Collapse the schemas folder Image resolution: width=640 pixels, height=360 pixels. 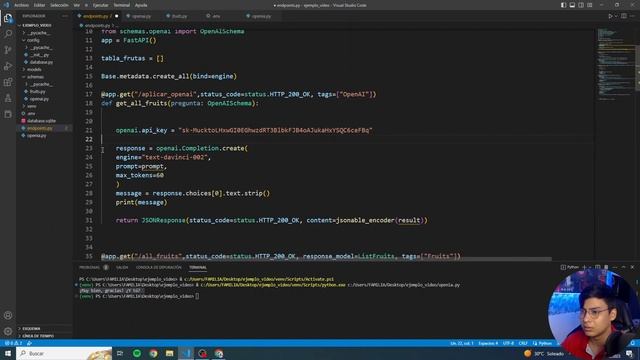click(x=35, y=77)
